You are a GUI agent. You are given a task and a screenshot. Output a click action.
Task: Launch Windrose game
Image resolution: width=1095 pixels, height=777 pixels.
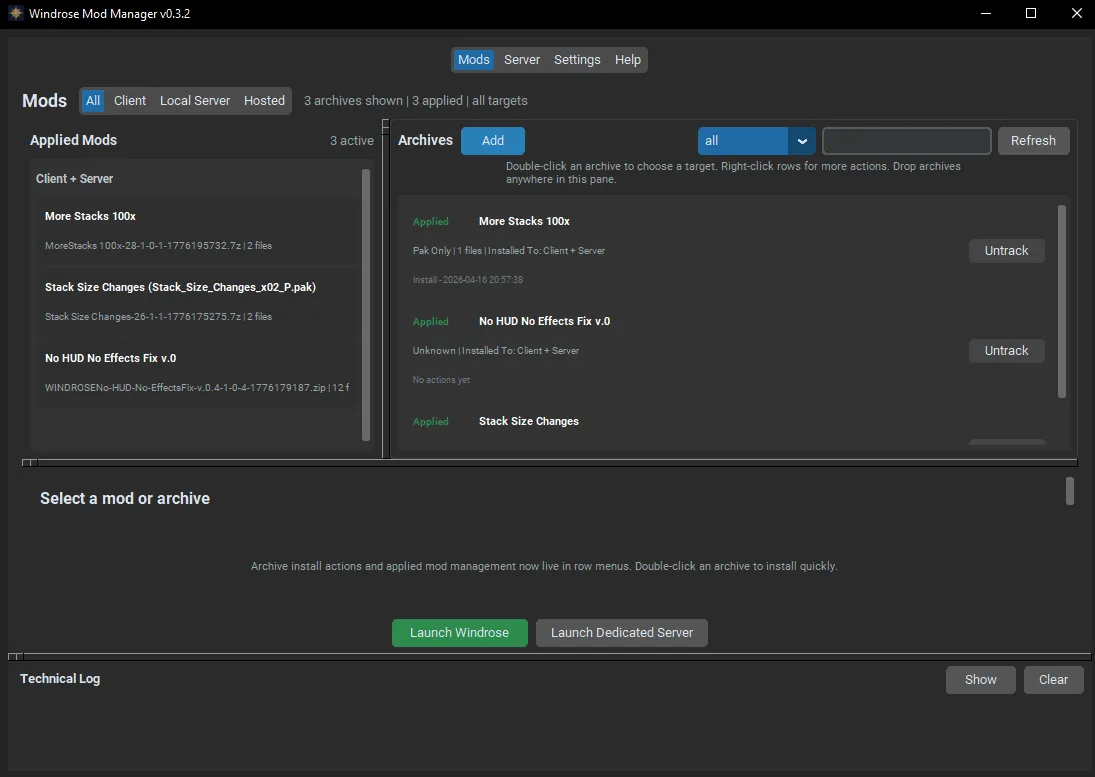(x=460, y=632)
